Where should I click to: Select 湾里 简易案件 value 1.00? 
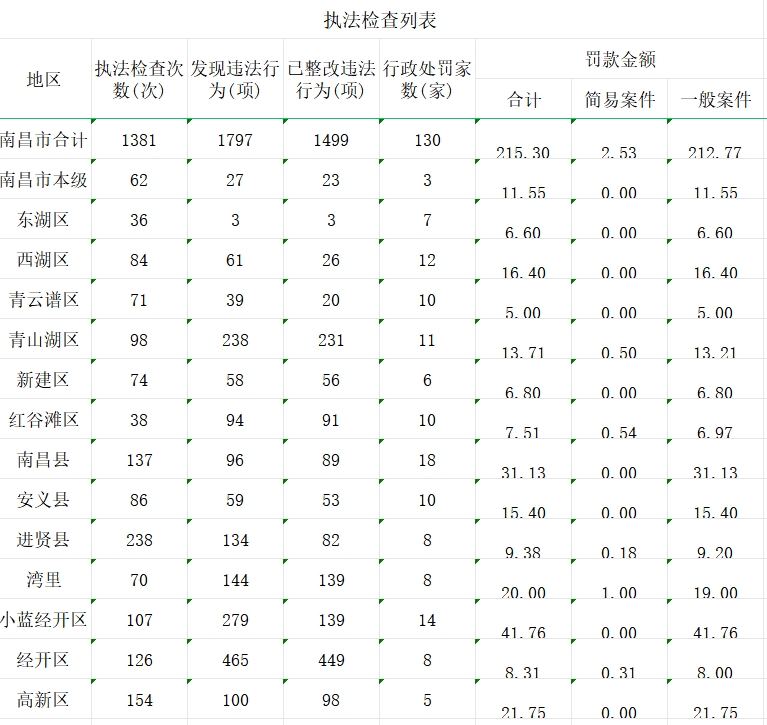pyautogui.click(x=619, y=591)
